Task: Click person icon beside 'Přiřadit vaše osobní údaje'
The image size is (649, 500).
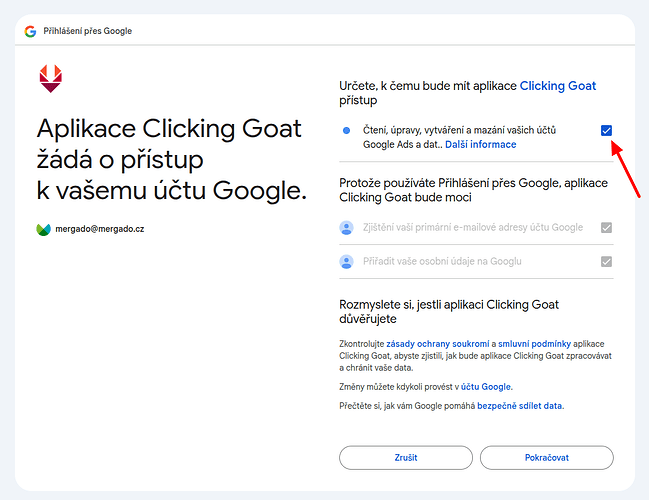Action: point(346,262)
